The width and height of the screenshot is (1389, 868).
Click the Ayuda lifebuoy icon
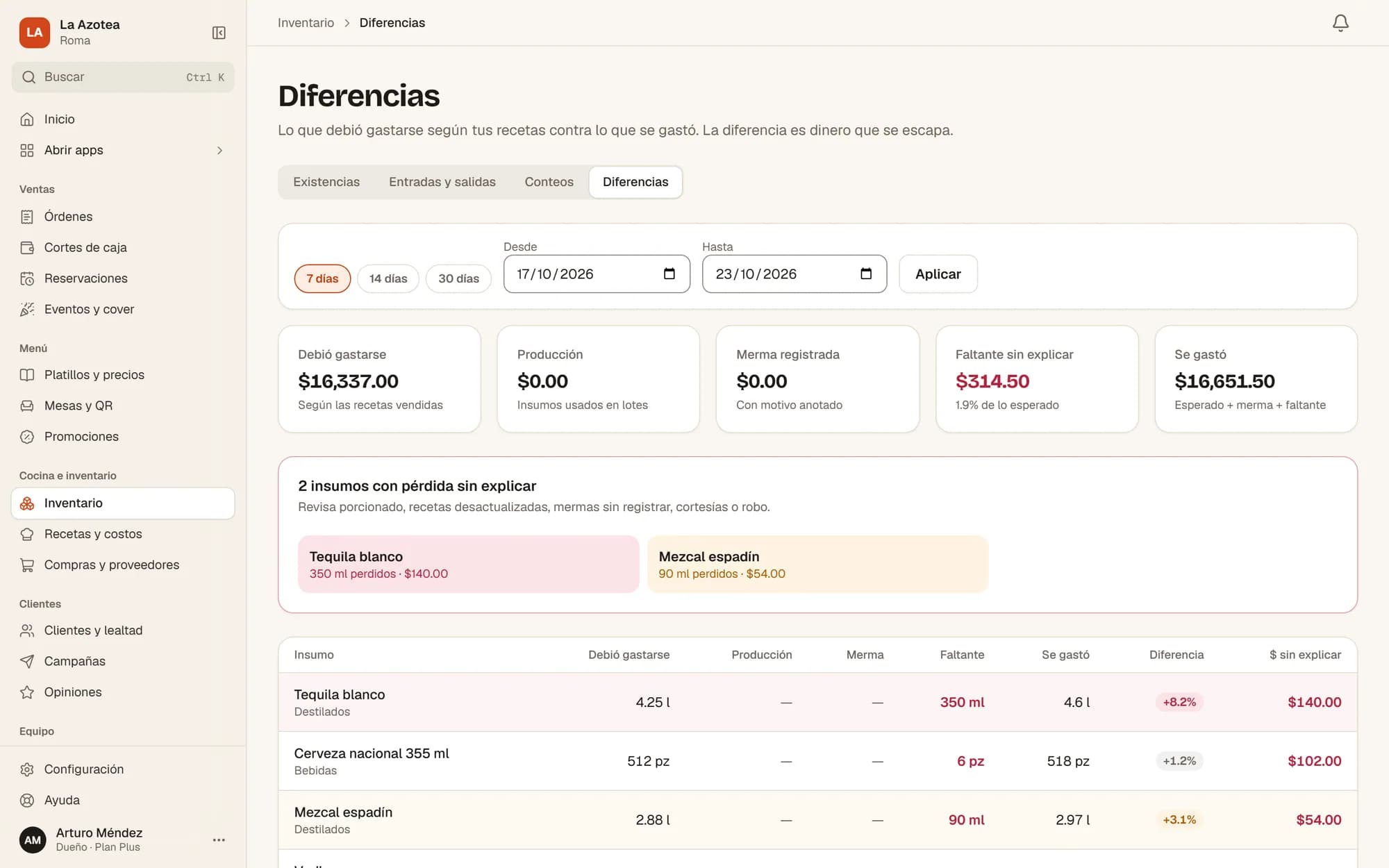click(x=27, y=800)
